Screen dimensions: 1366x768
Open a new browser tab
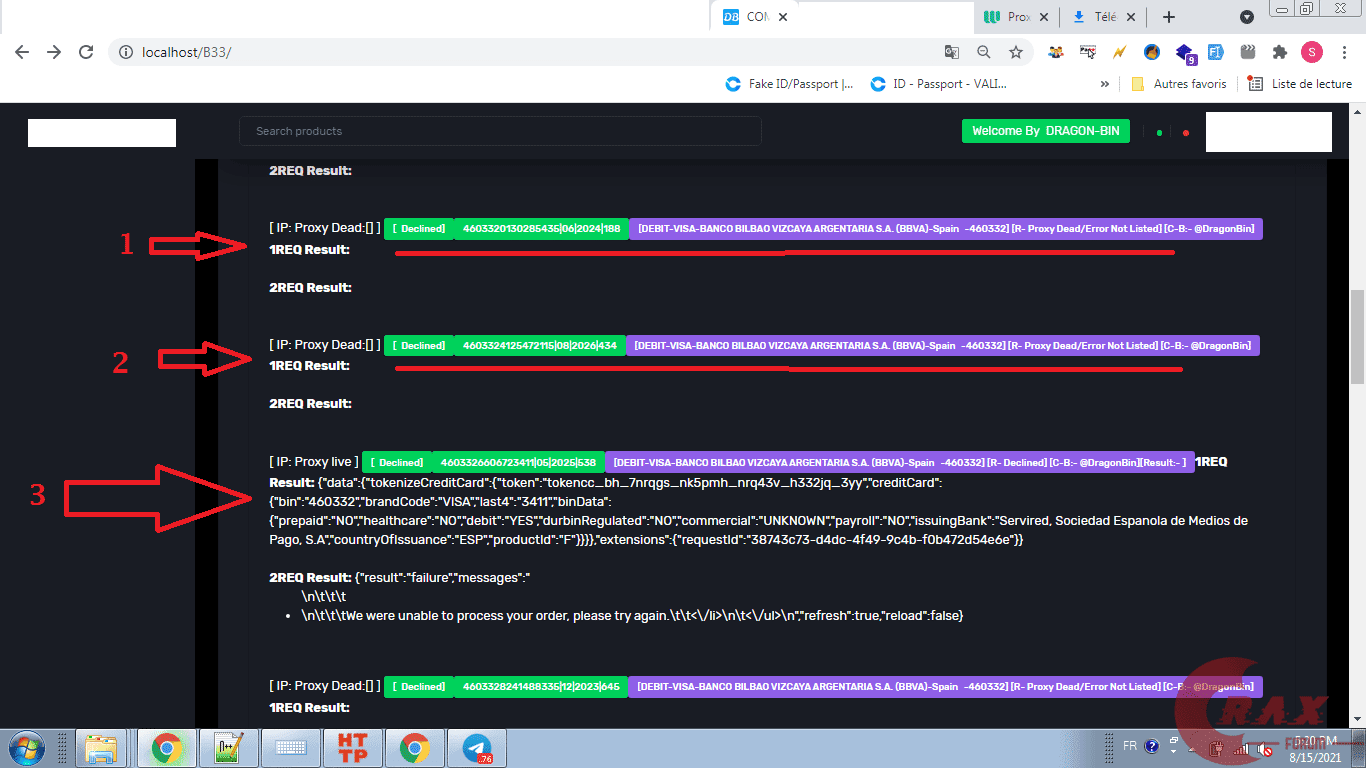[1169, 17]
